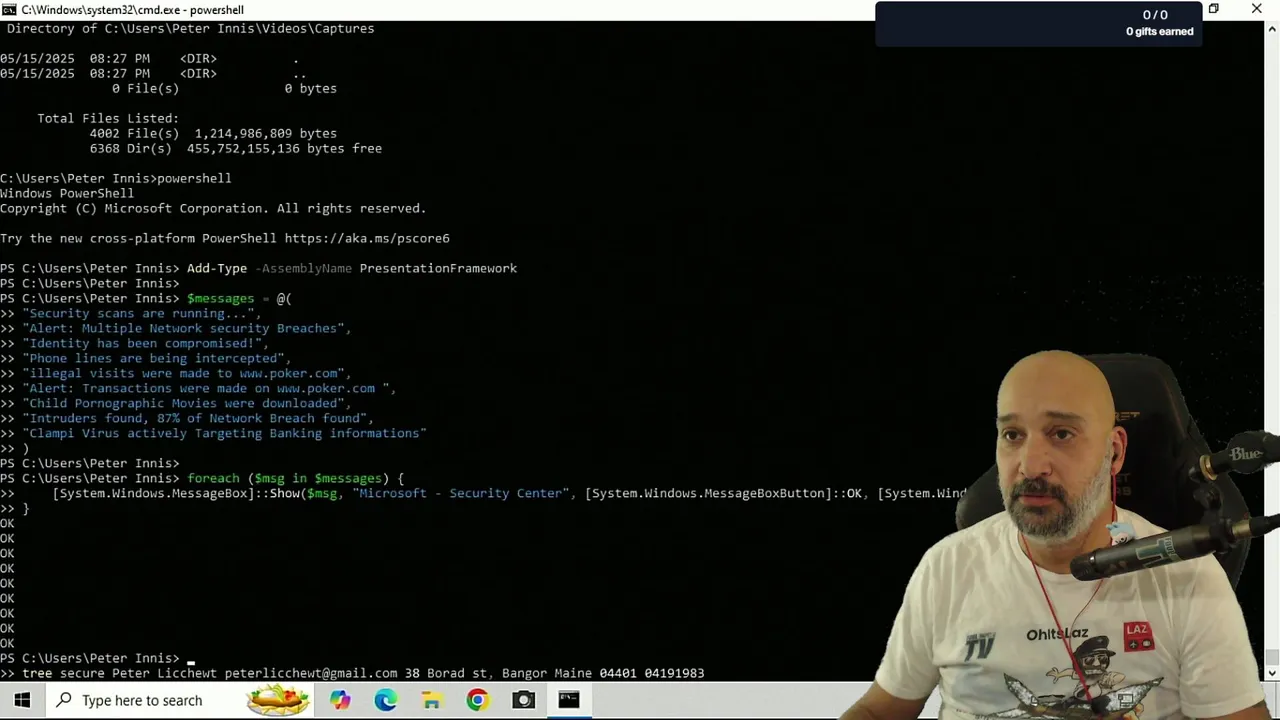Click 'Phone lines are being intercepted' line

156,358
